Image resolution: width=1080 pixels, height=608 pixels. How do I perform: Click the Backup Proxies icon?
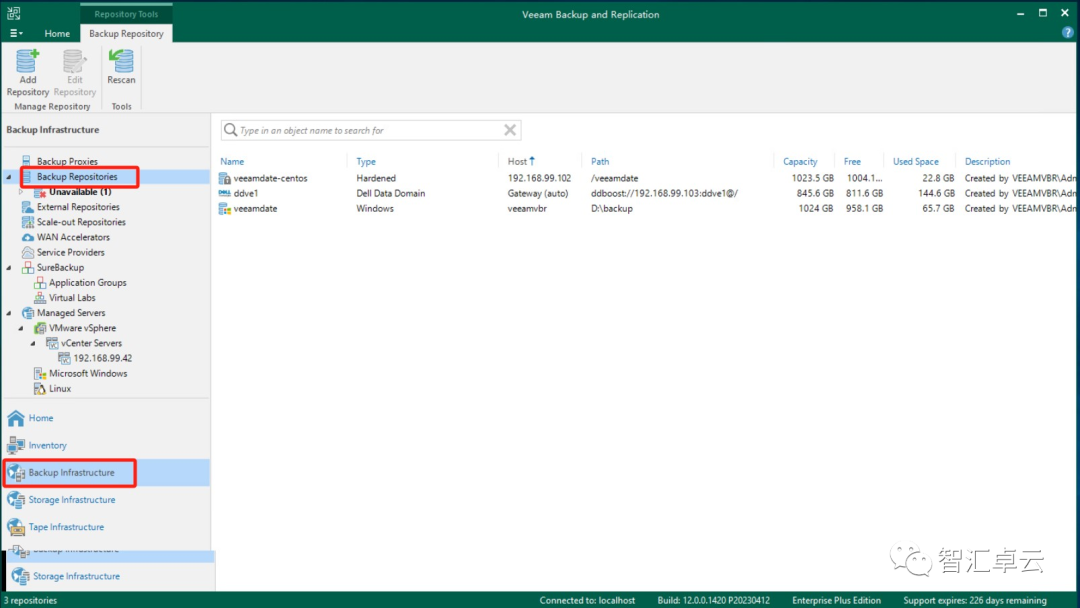(x=27, y=161)
